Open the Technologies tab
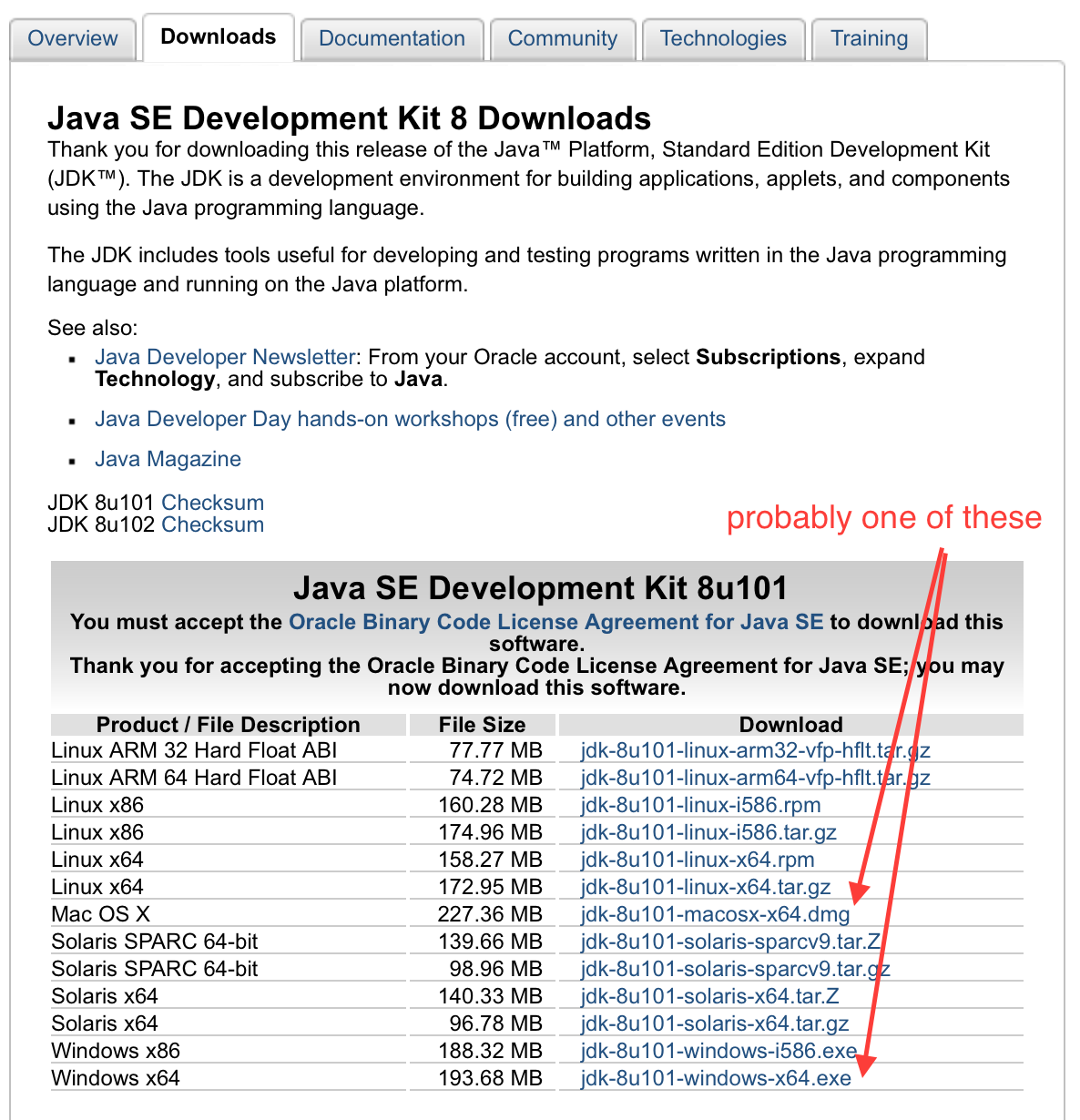 point(723,39)
